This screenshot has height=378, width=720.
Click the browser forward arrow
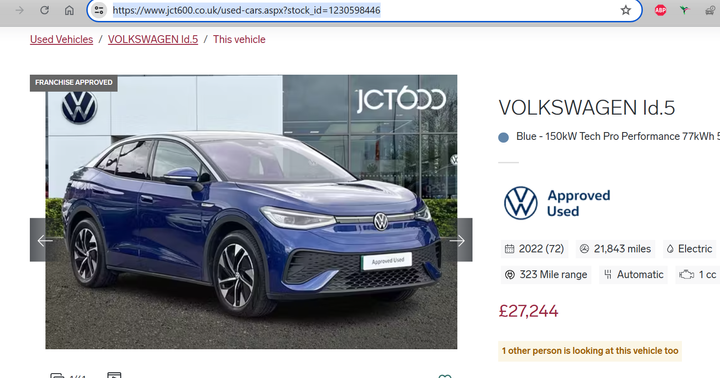[x=20, y=10]
